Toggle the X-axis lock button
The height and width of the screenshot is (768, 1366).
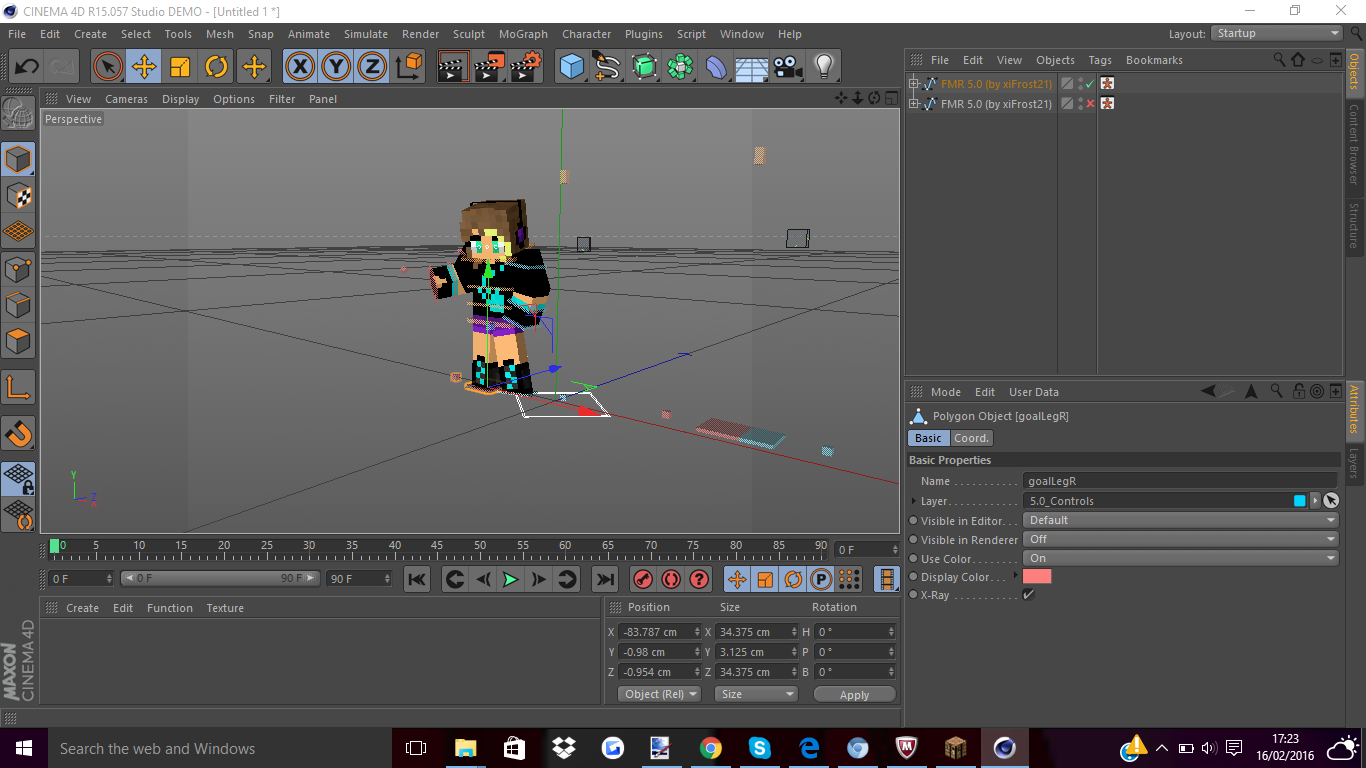(x=299, y=67)
